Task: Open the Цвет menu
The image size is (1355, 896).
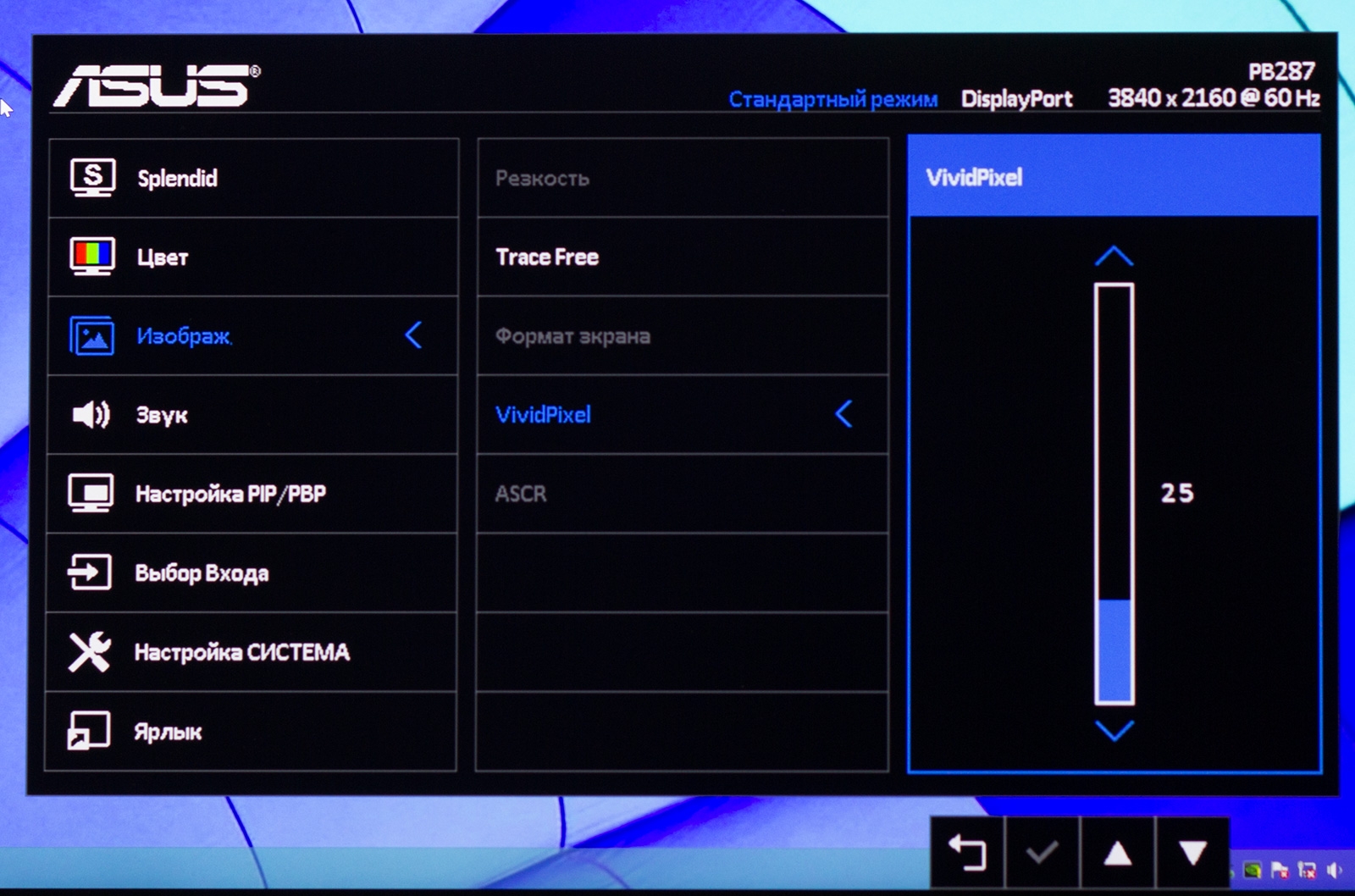Action: (253, 257)
